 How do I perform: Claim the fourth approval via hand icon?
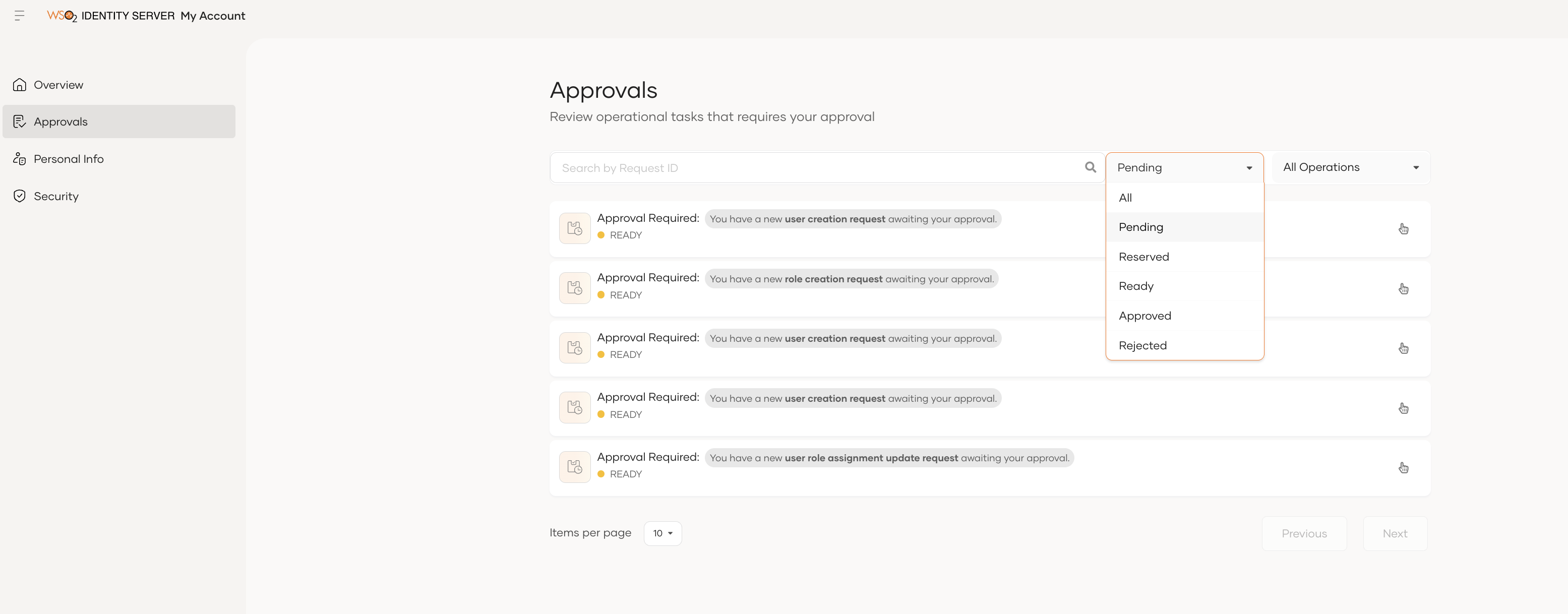pos(1403,408)
